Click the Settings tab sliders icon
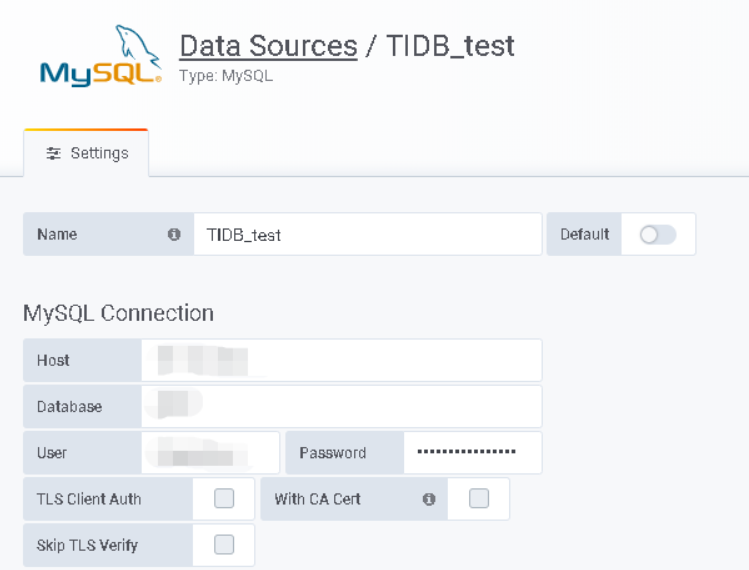Image resolution: width=749 pixels, height=570 pixels. pyautogui.click(x=53, y=153)
